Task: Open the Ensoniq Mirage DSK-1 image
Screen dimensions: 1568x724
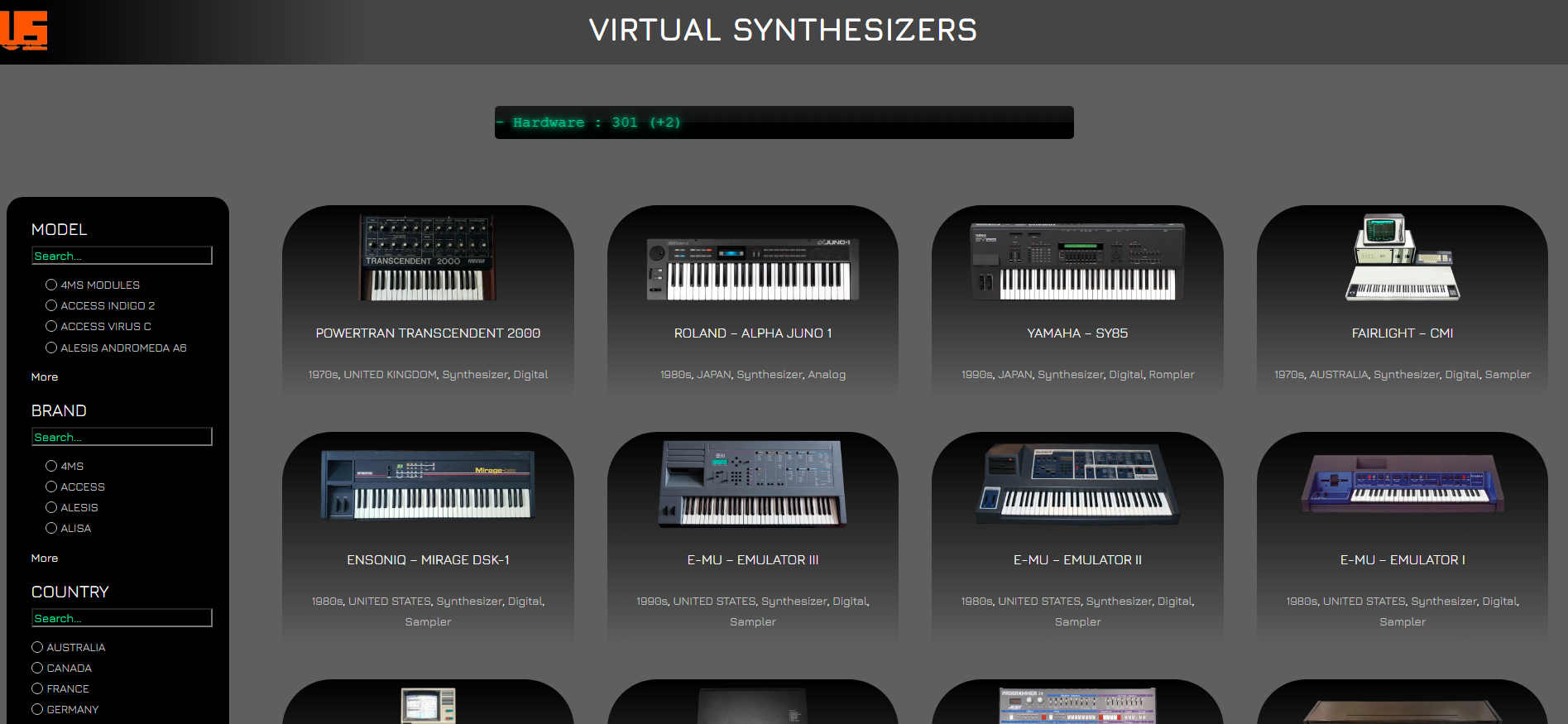Action: pyautogui.click(x=428, y=485)
